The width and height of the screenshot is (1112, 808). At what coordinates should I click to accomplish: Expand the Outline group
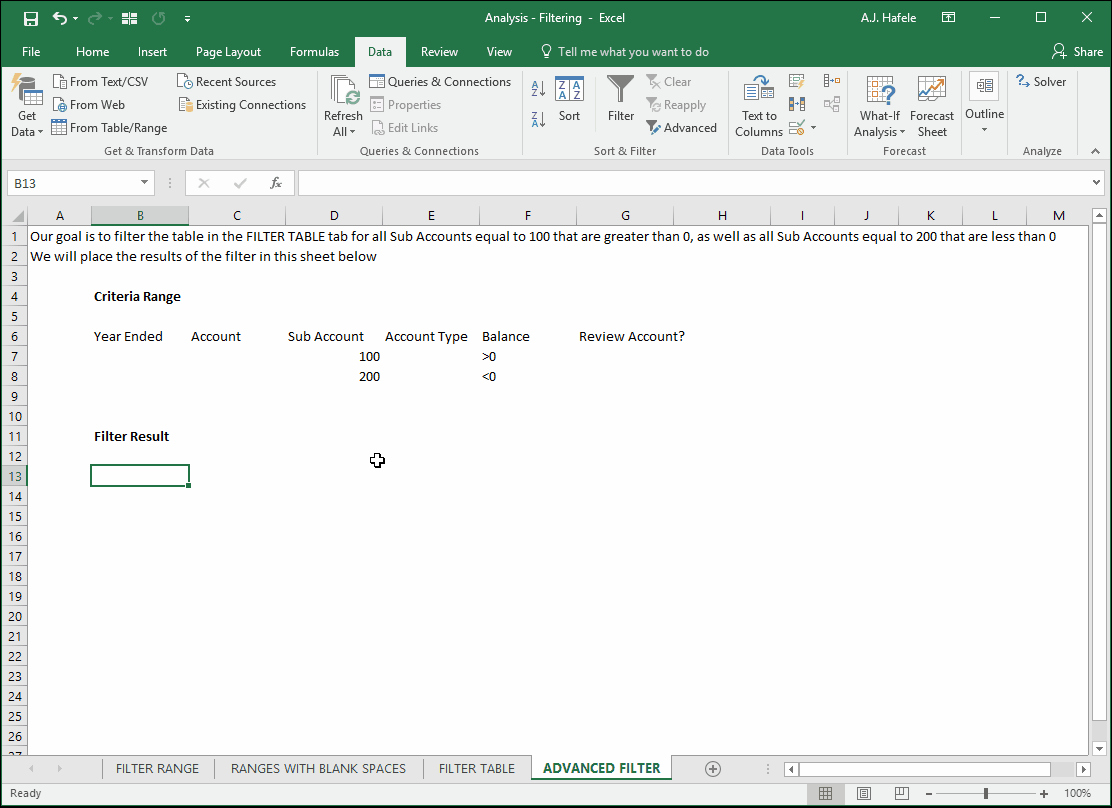click(x=984, y=104)
